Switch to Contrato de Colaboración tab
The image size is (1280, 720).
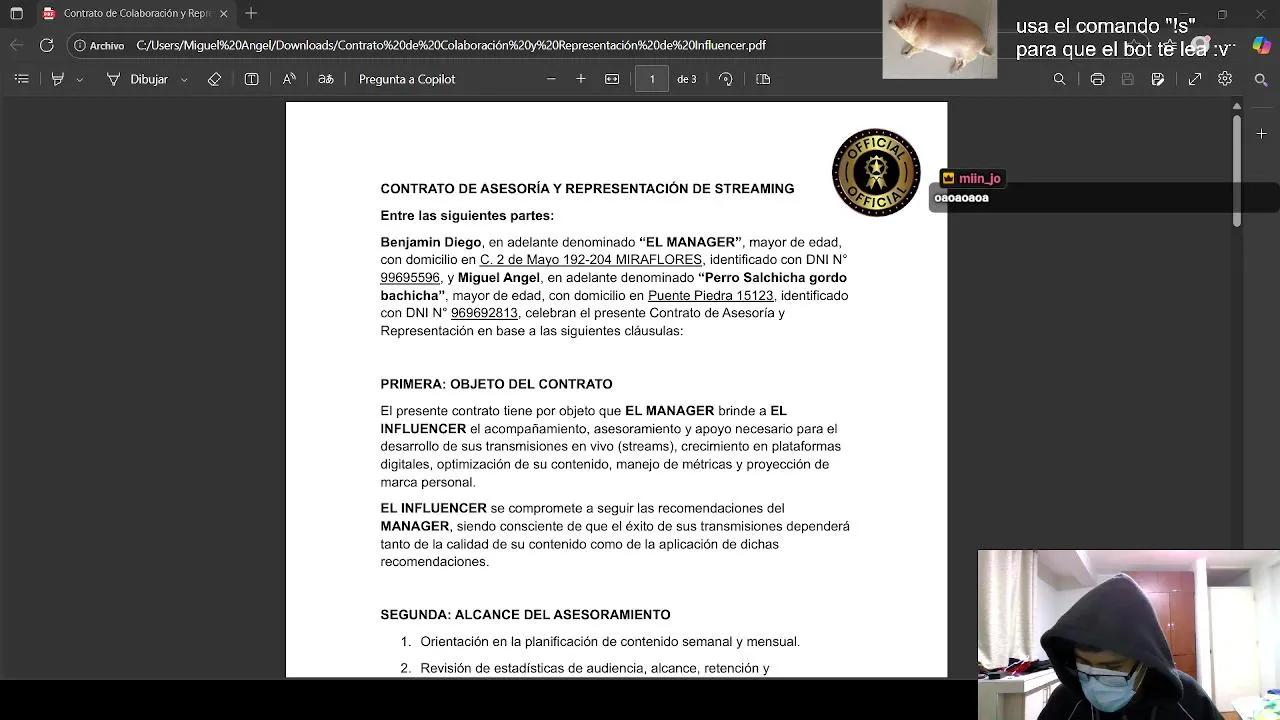coord(135,13)
